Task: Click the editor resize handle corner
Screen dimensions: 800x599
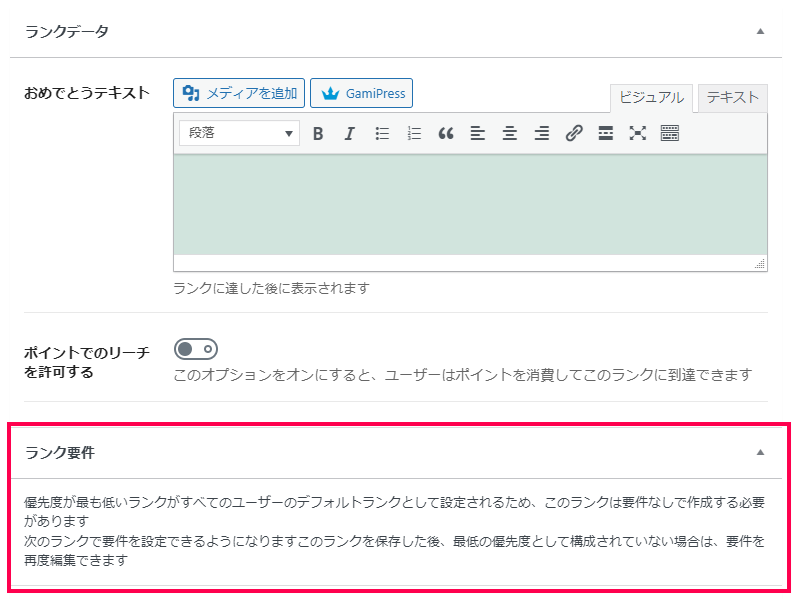Action: 760,264
